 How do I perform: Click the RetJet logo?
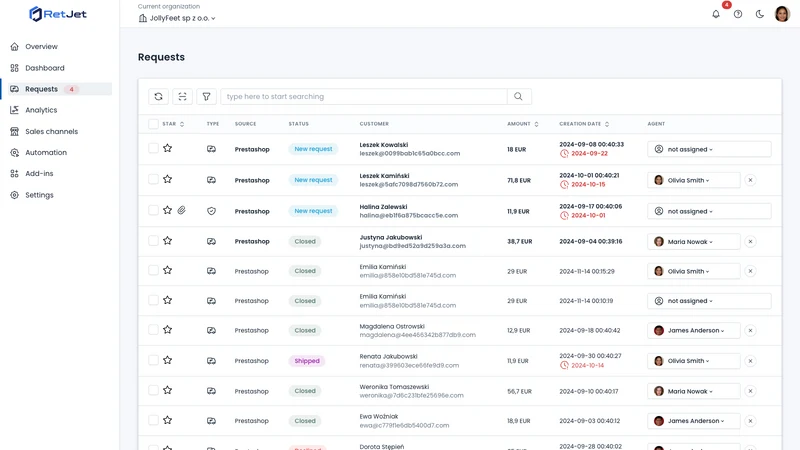click(58, 14)
